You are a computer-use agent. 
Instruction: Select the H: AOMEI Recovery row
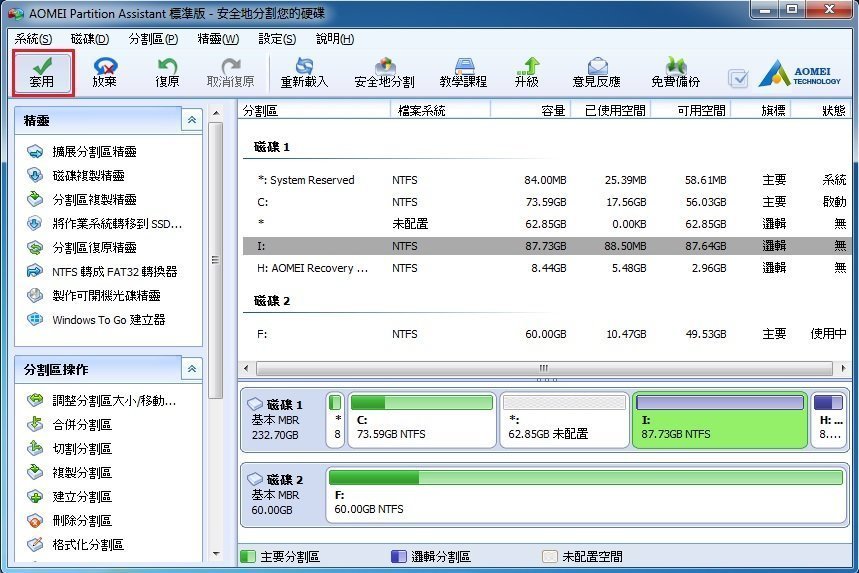coord(547,268)
